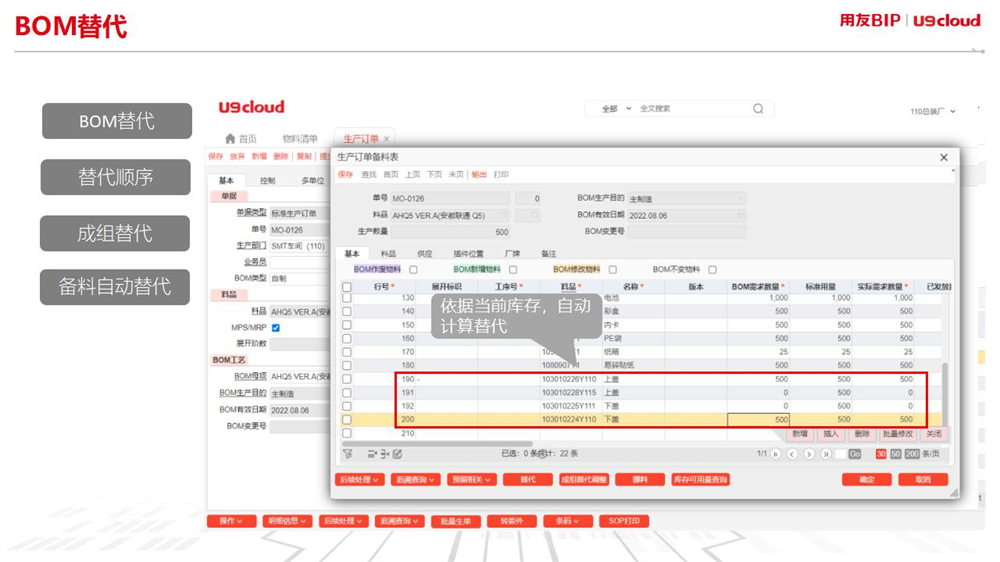Click the 挪料 button
Screen dimensions: 1000x562
click(x=640, y=480)
